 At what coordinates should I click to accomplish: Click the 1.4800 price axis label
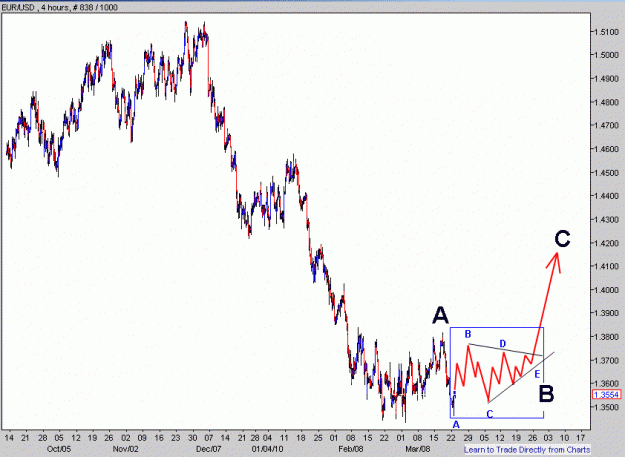click(x=607, y=102)
